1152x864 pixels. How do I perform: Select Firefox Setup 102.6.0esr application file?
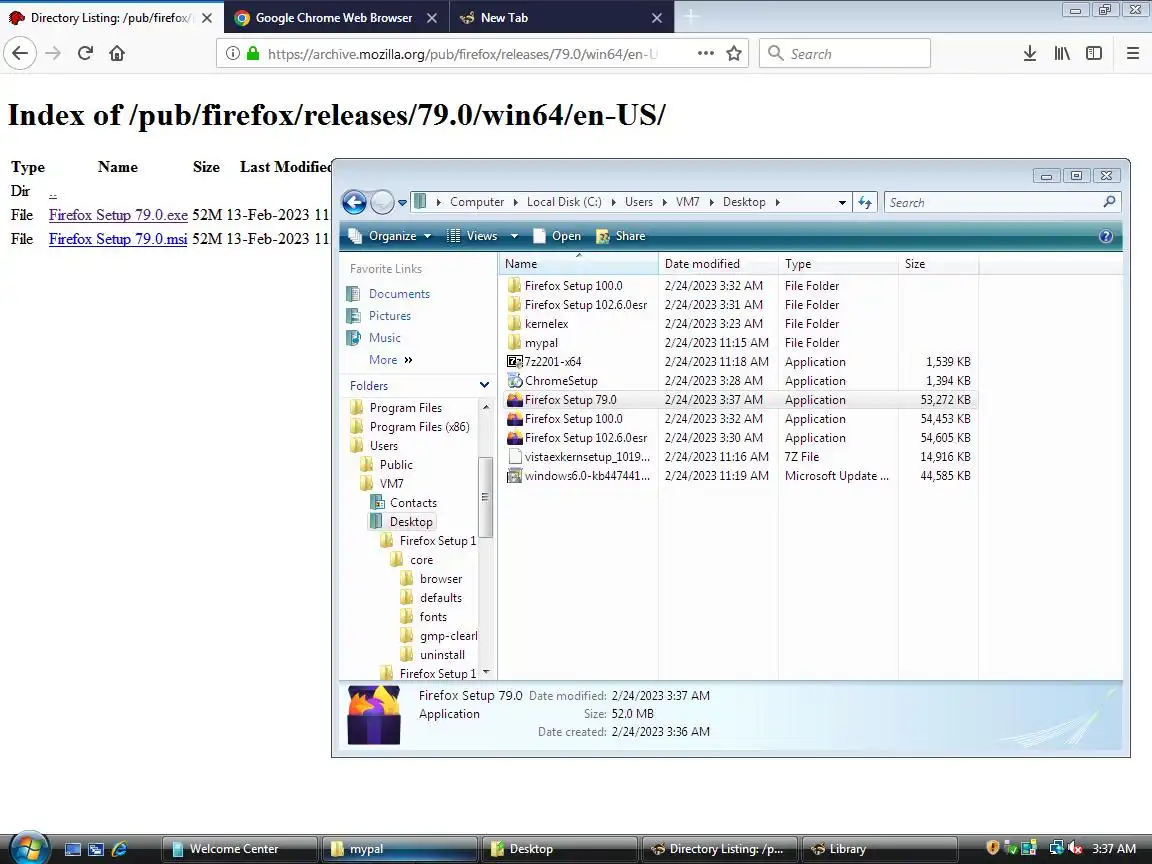coord(739,438)
